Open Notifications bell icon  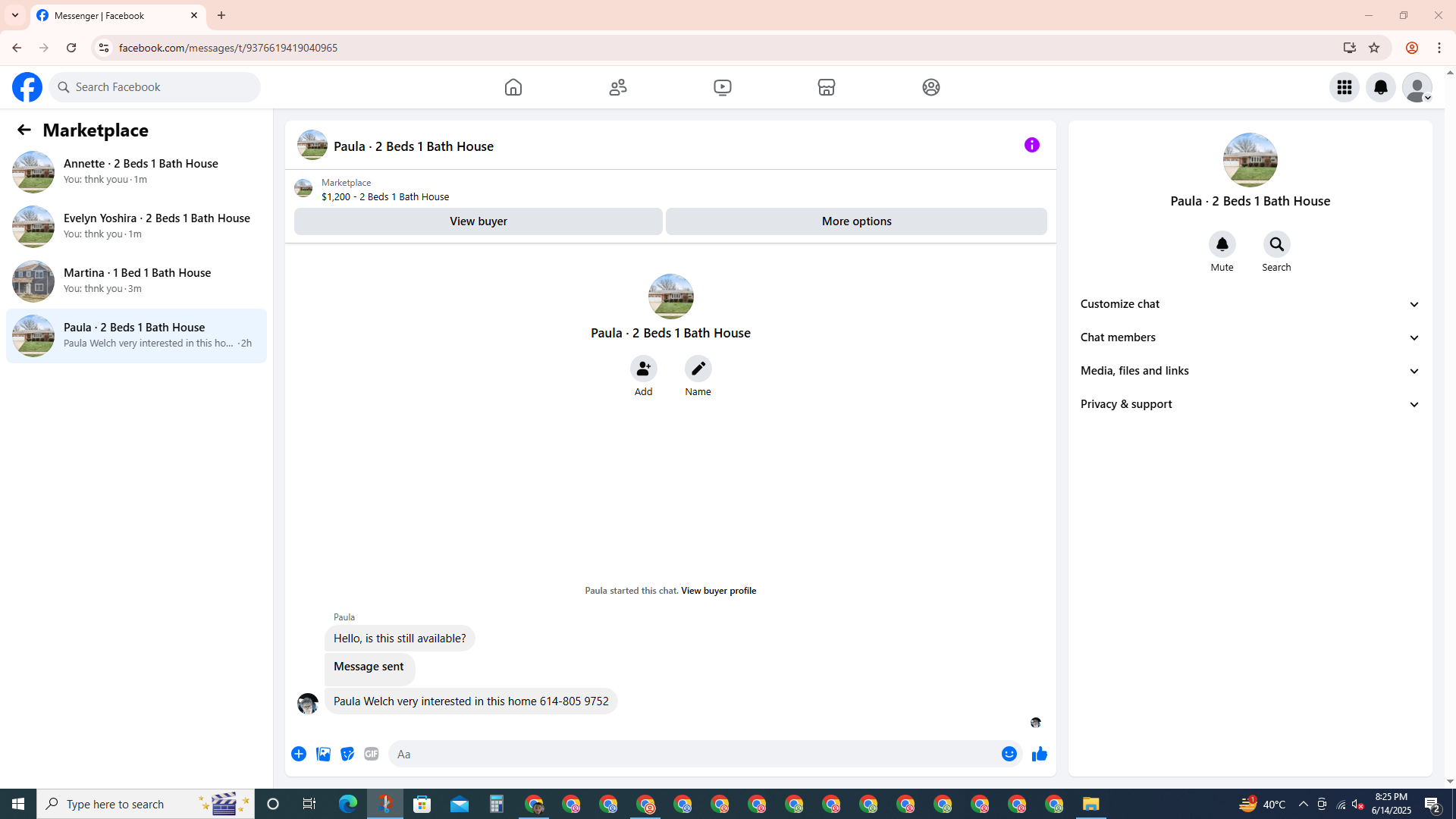coord(1381,87)
